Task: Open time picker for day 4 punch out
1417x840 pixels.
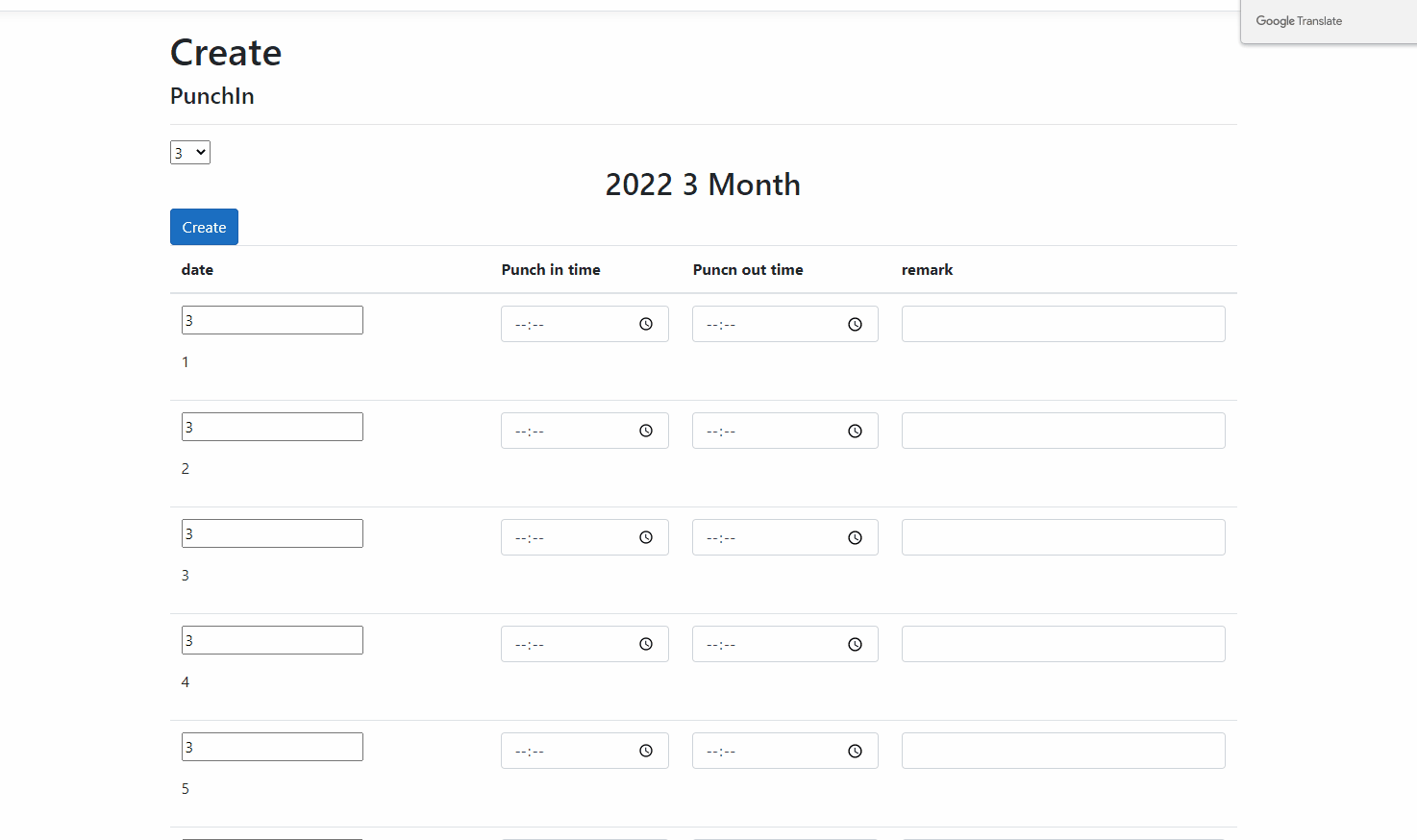Action: click(x=855, y=645)
